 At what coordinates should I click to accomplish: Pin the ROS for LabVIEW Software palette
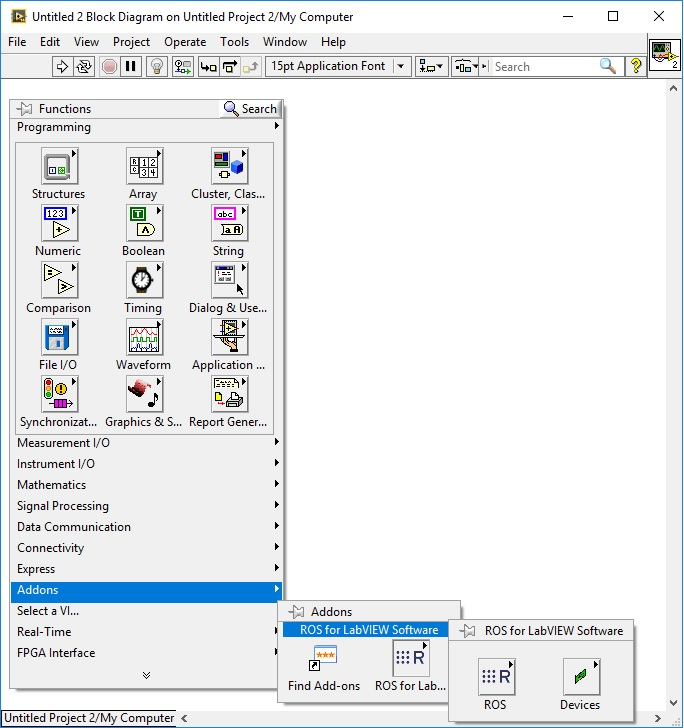point(467,630)
